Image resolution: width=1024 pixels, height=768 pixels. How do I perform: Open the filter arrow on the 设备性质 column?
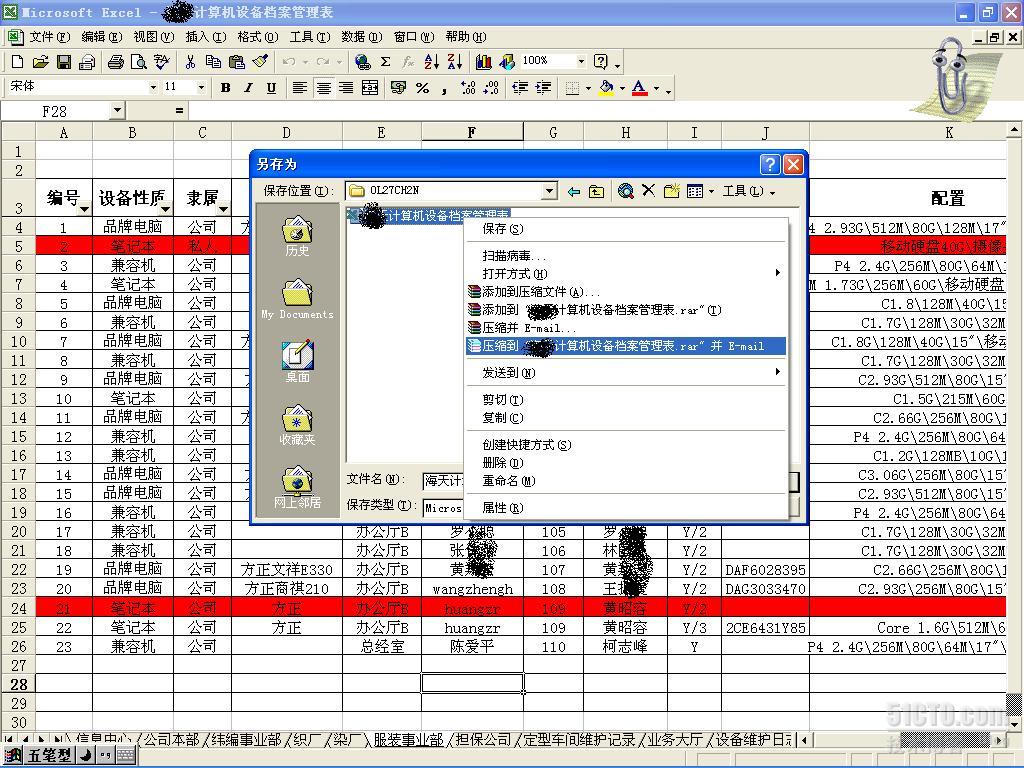coord(165,209)
